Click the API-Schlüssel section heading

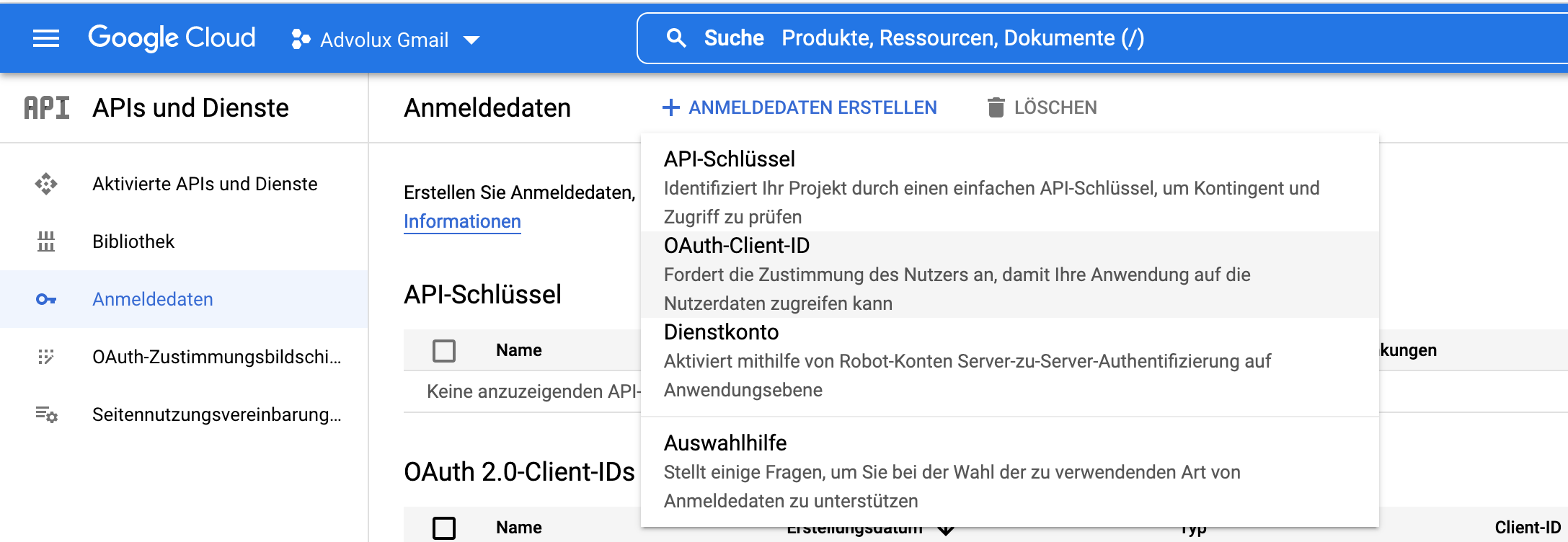(x=482, y=295)
